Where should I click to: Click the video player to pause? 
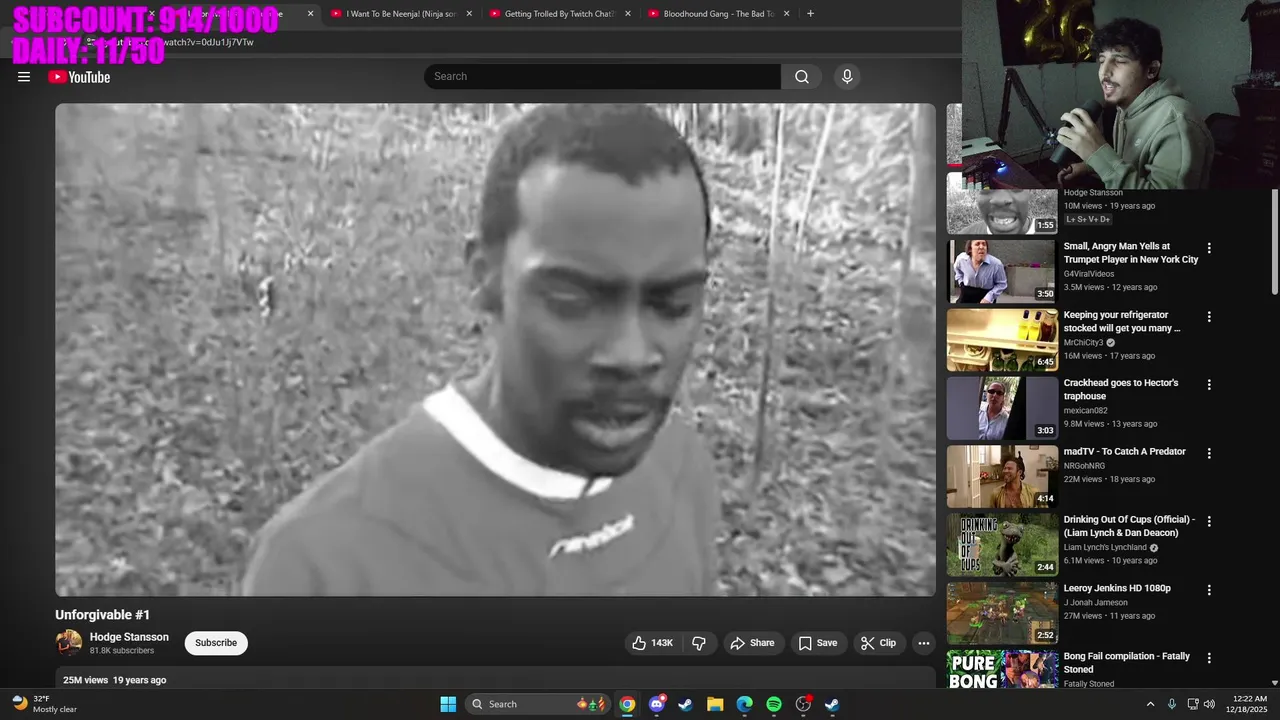(495, 350)
